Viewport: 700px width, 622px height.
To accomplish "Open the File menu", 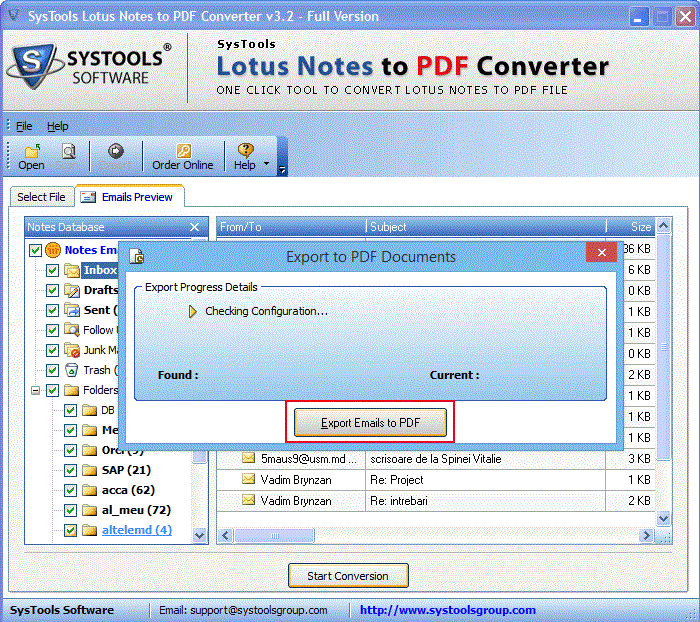I will point(24,126).
